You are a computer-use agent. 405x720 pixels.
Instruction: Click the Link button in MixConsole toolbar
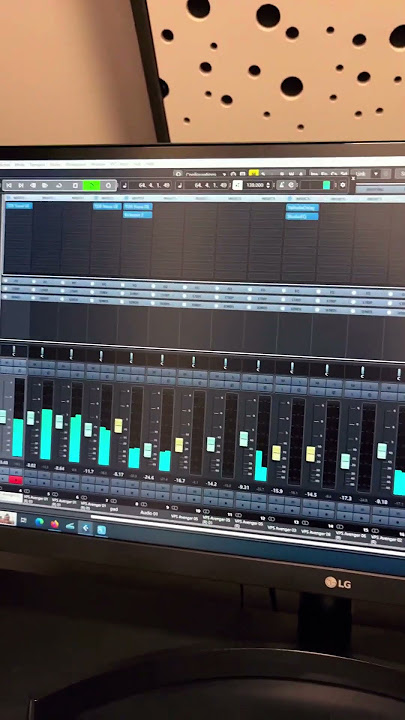click(x=361, y=174)
